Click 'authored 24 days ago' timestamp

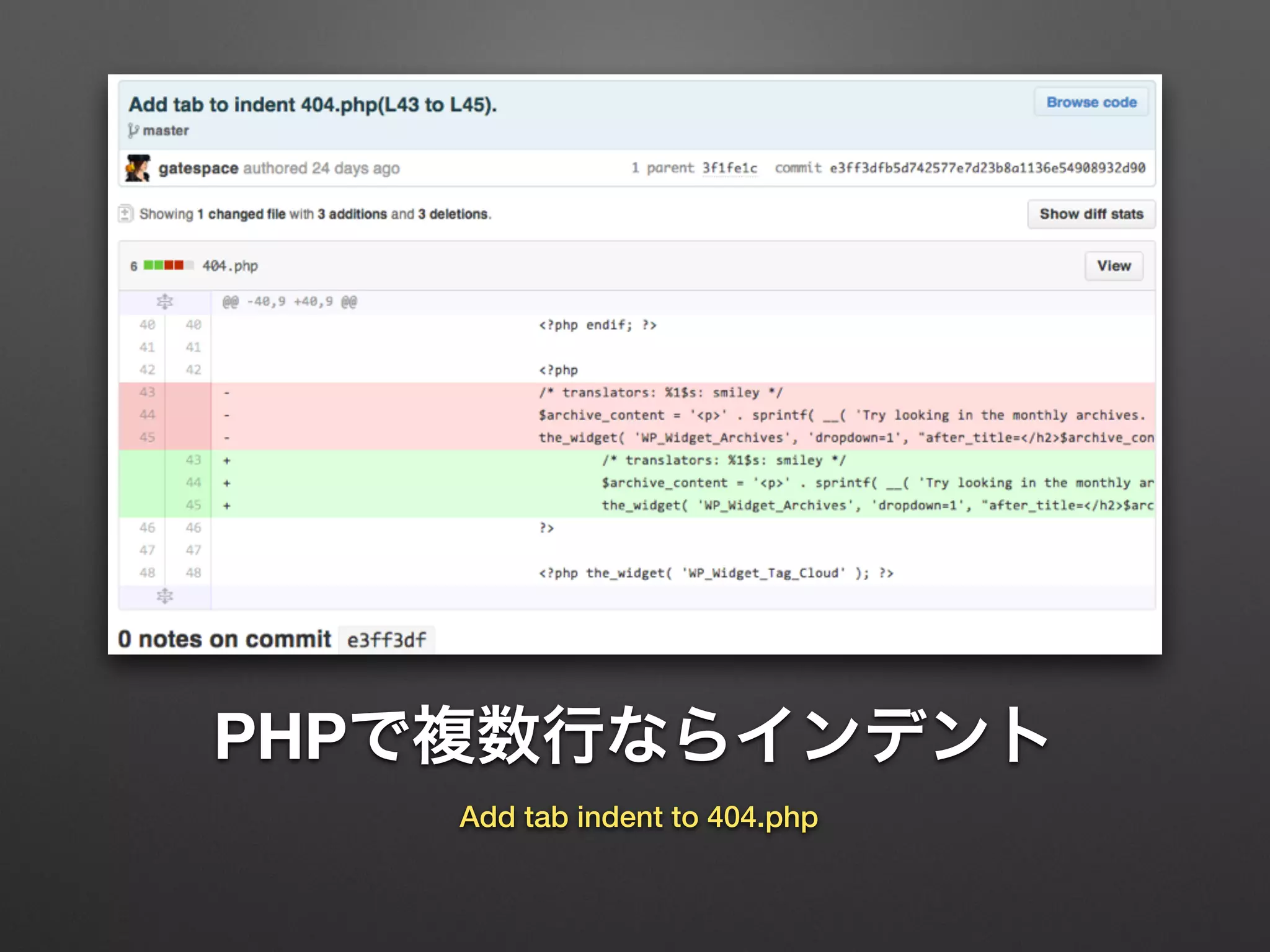(x=321, y=169)
